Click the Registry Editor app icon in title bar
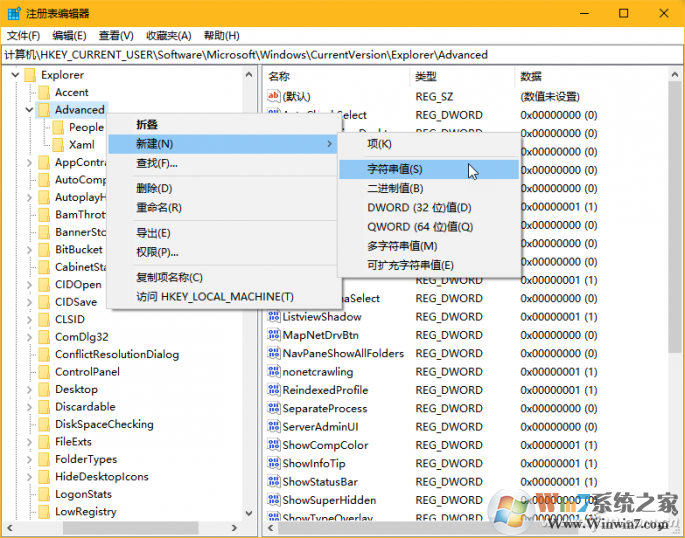 click(x=14, y=14)
